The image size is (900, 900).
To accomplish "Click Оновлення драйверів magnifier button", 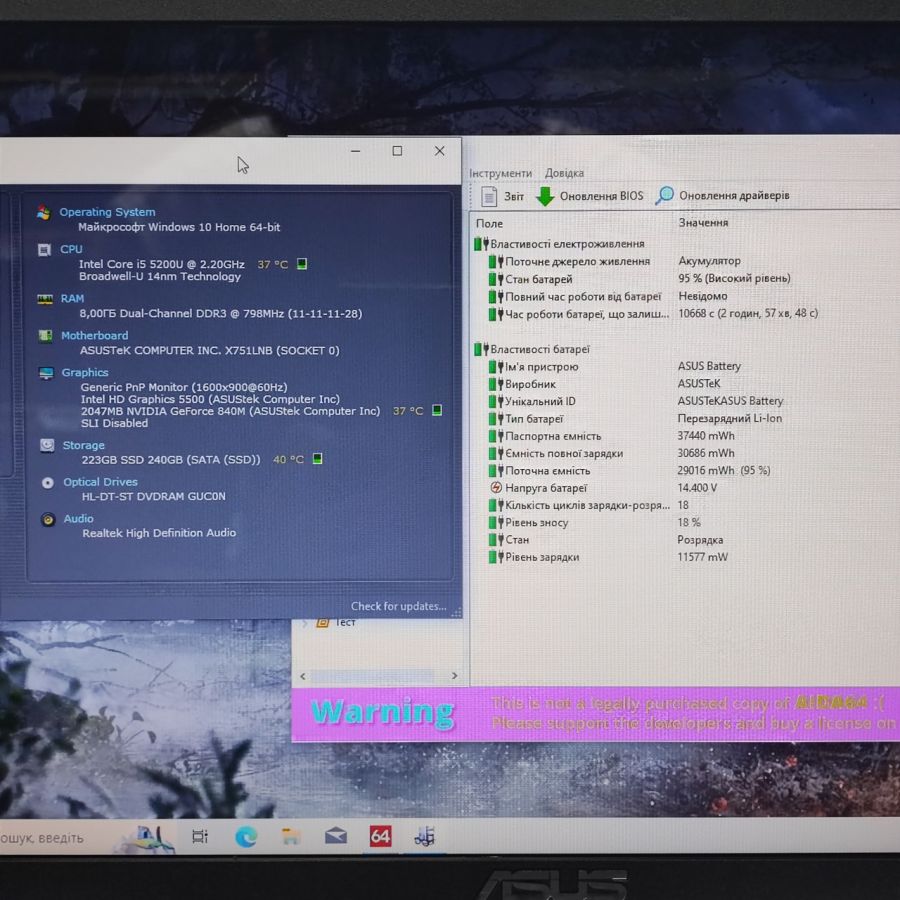I will pyautogui.click(x=723, y=196).
